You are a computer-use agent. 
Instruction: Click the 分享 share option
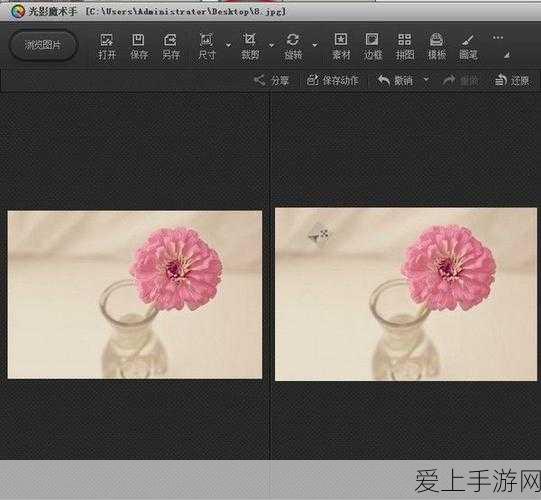tap(271, 81)
